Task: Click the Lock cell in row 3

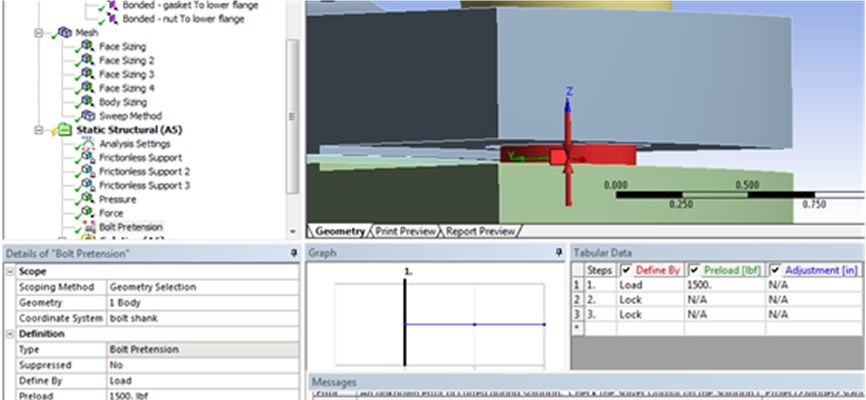Action: click(650, 314)
